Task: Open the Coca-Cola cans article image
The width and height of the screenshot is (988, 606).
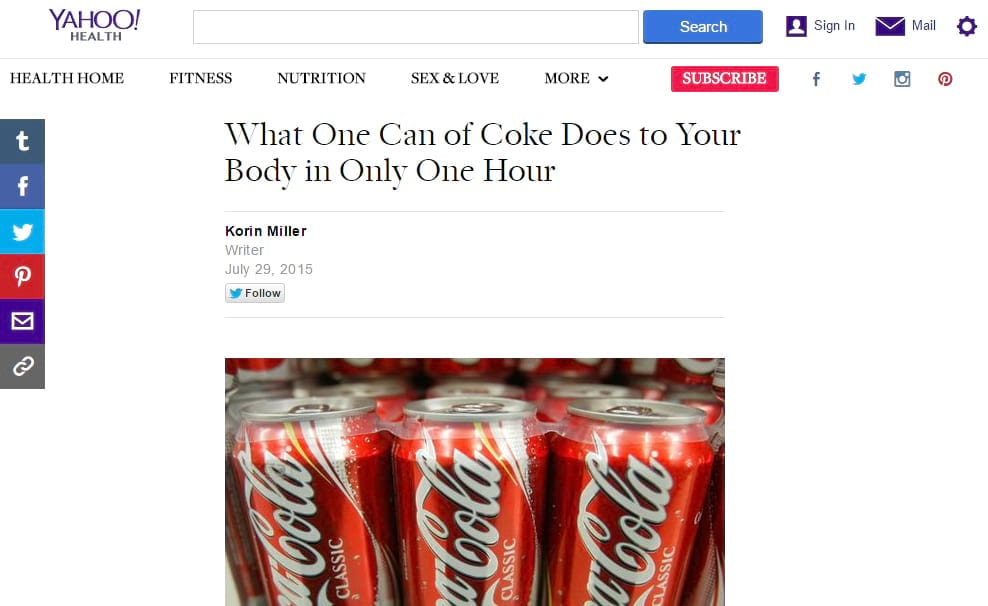Action: click(474, 482)
